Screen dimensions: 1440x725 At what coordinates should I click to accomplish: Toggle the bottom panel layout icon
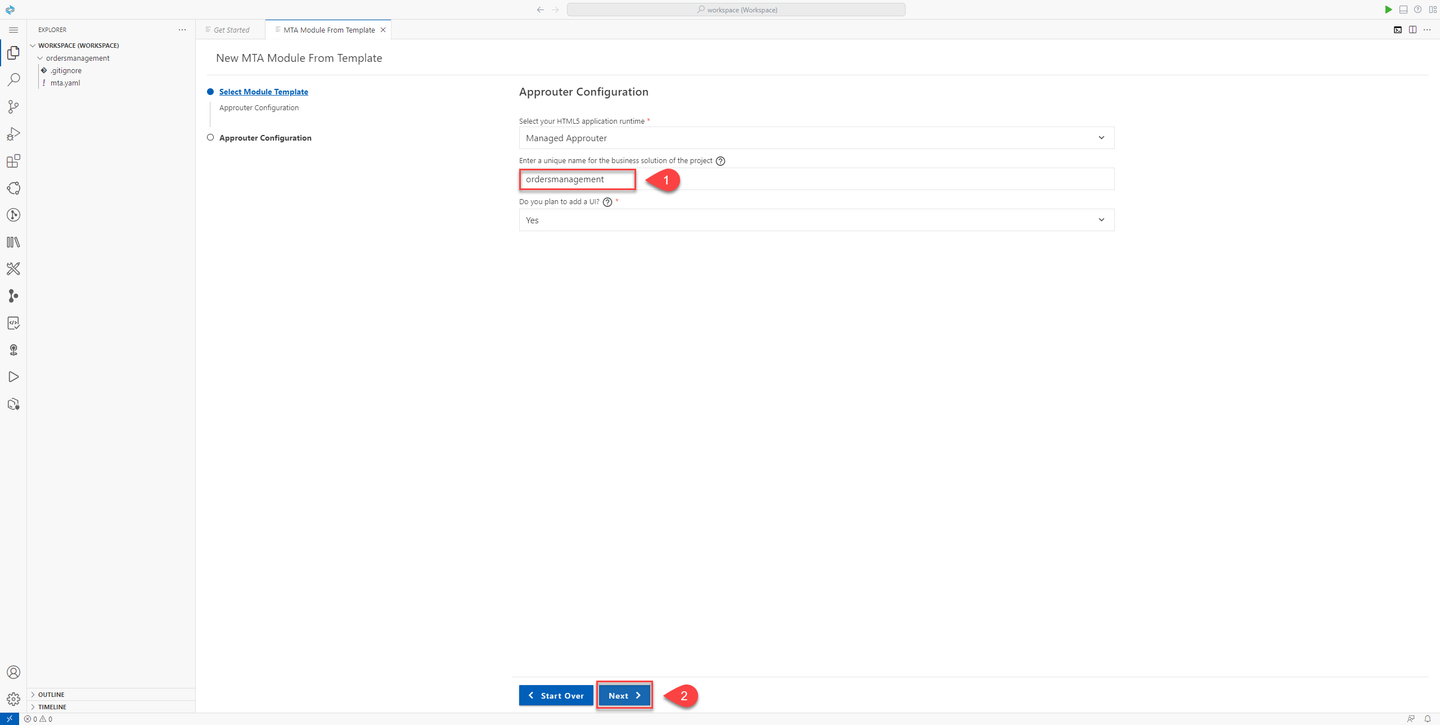point(1403,9)
